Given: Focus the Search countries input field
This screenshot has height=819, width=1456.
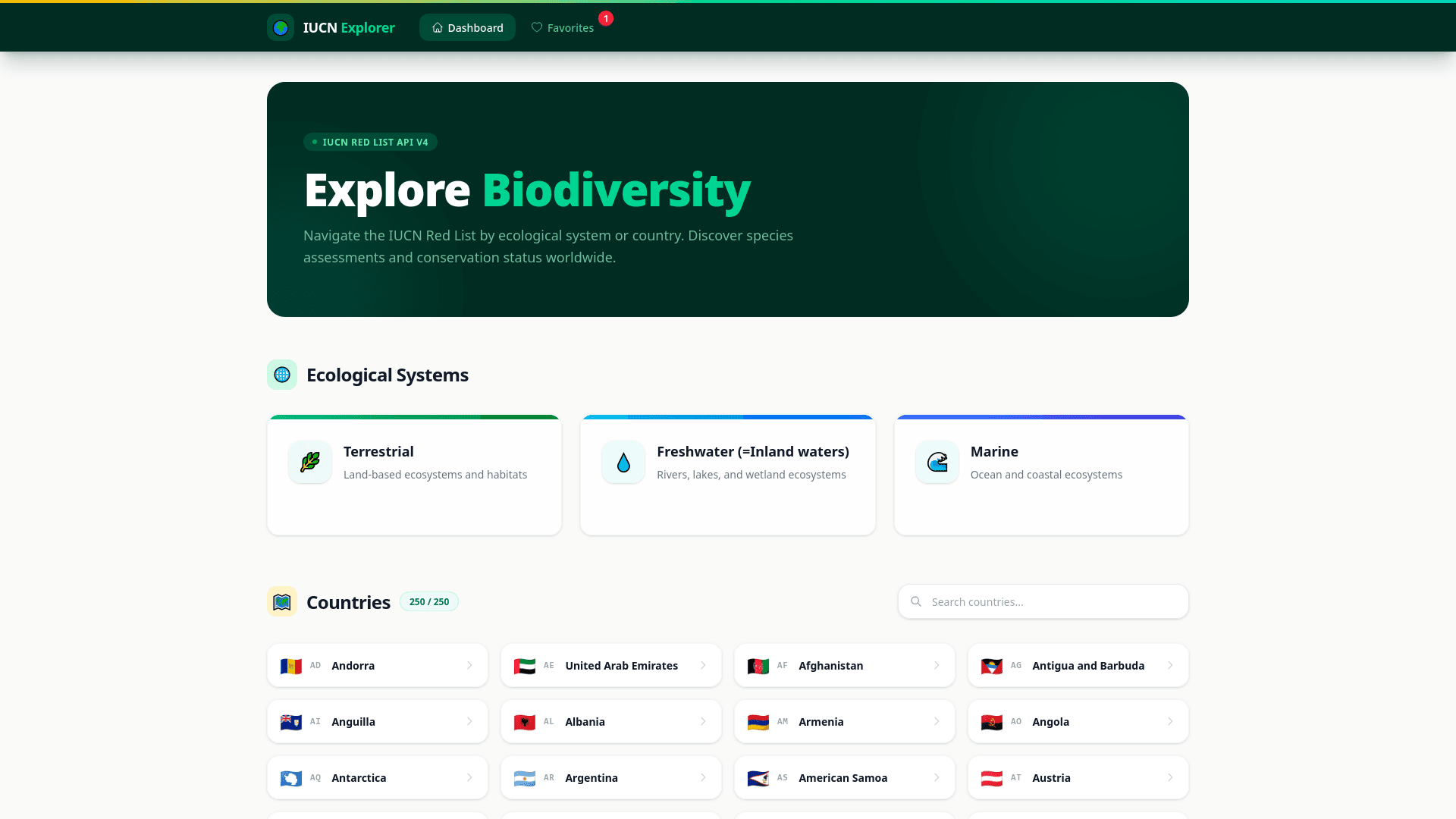Looking at the screenshot, I should 1043,601.
